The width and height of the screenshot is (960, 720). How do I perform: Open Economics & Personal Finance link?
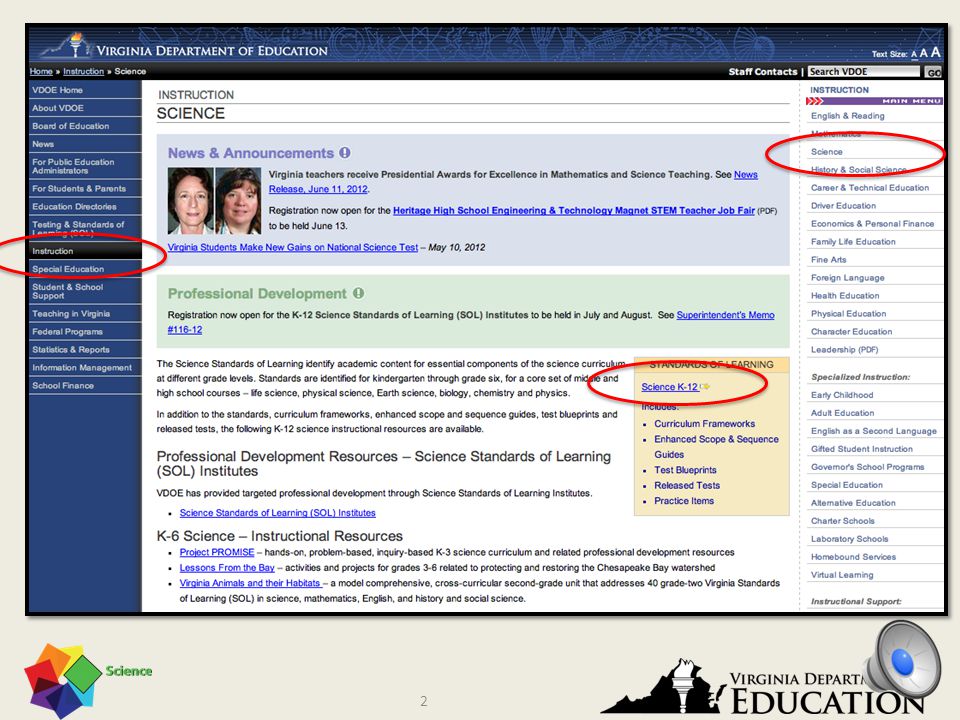pyautogui.click(x=872, y=224)
